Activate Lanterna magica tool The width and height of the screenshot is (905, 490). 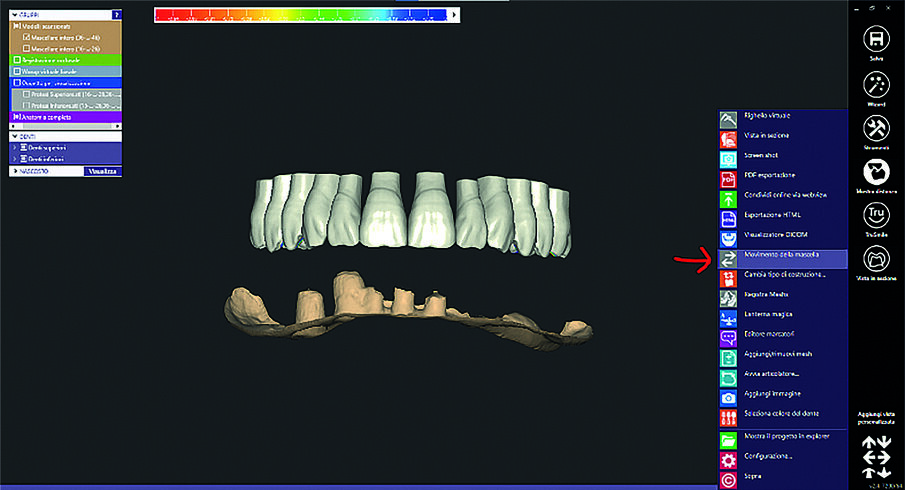coord(782,318)
